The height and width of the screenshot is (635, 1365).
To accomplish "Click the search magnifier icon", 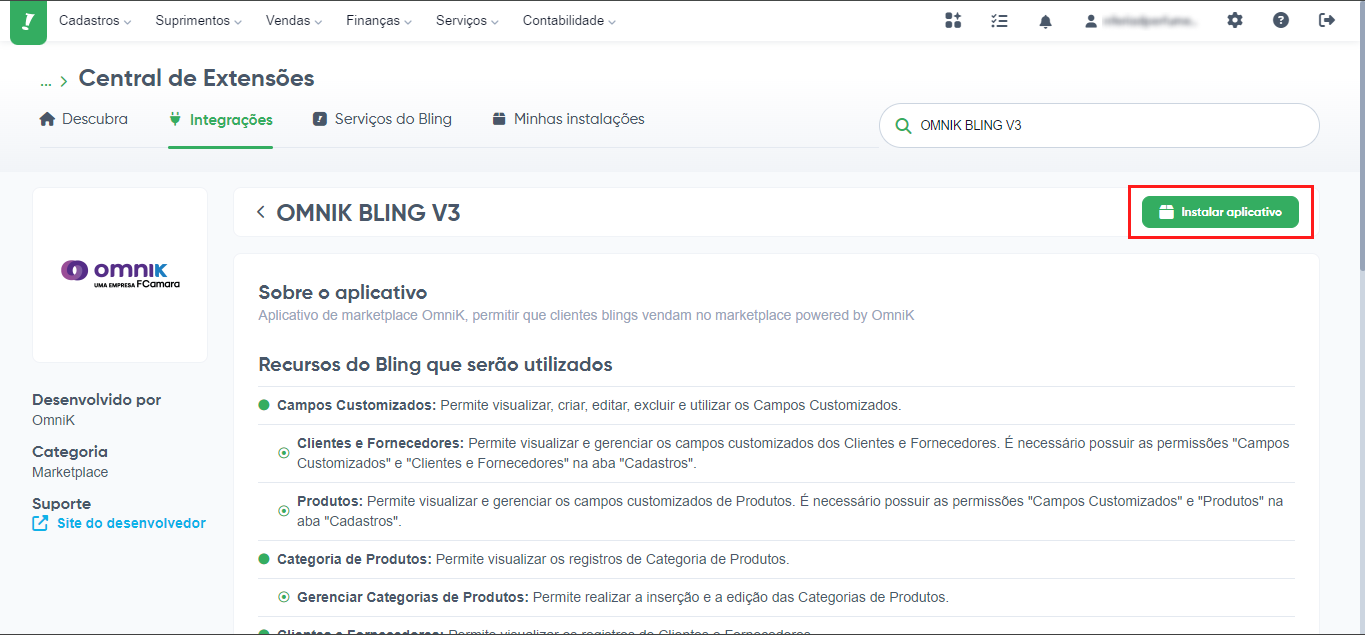I will tap(903, 126).
